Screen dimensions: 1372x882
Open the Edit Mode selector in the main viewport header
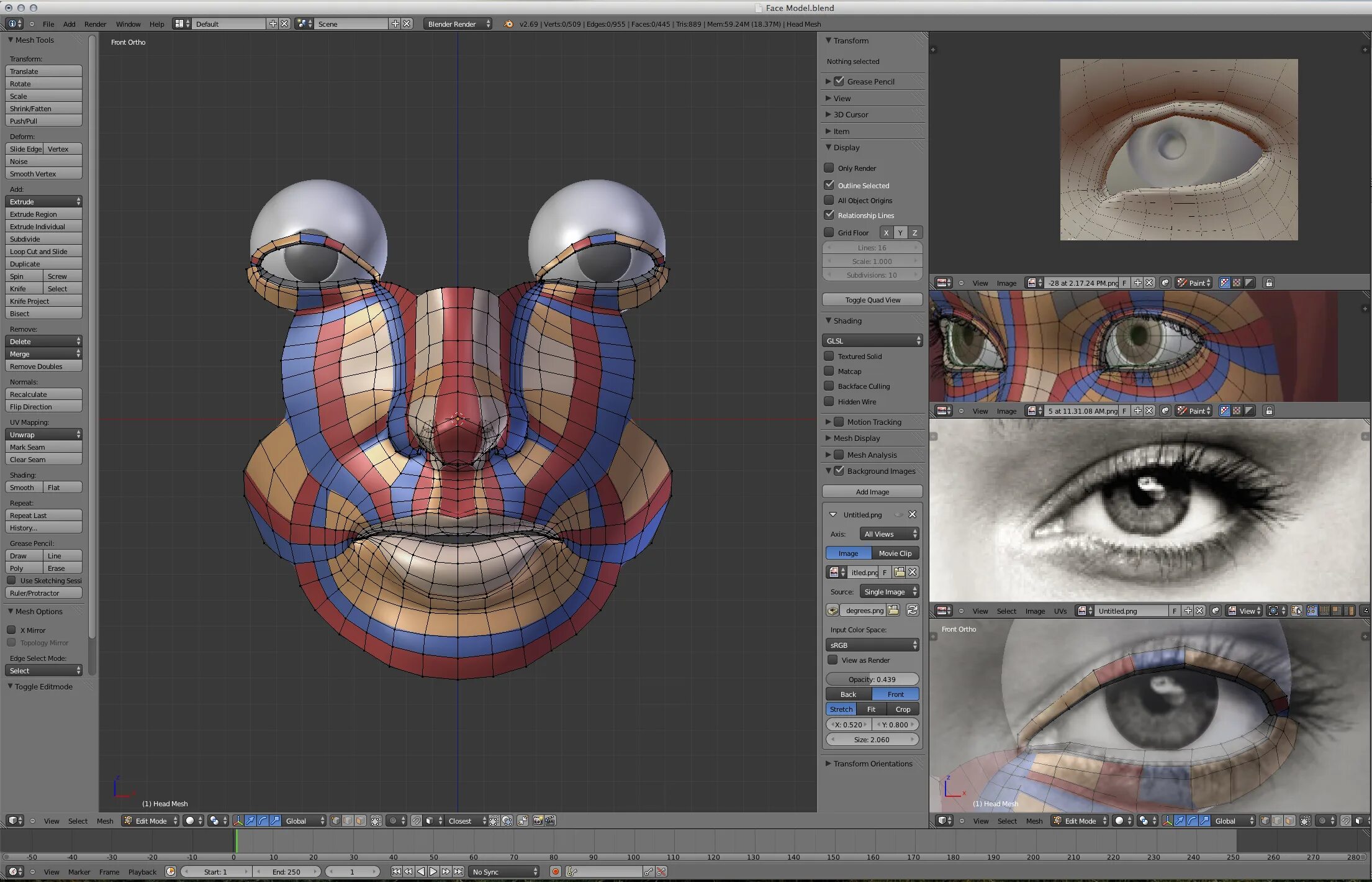click(x=151, y=821)
